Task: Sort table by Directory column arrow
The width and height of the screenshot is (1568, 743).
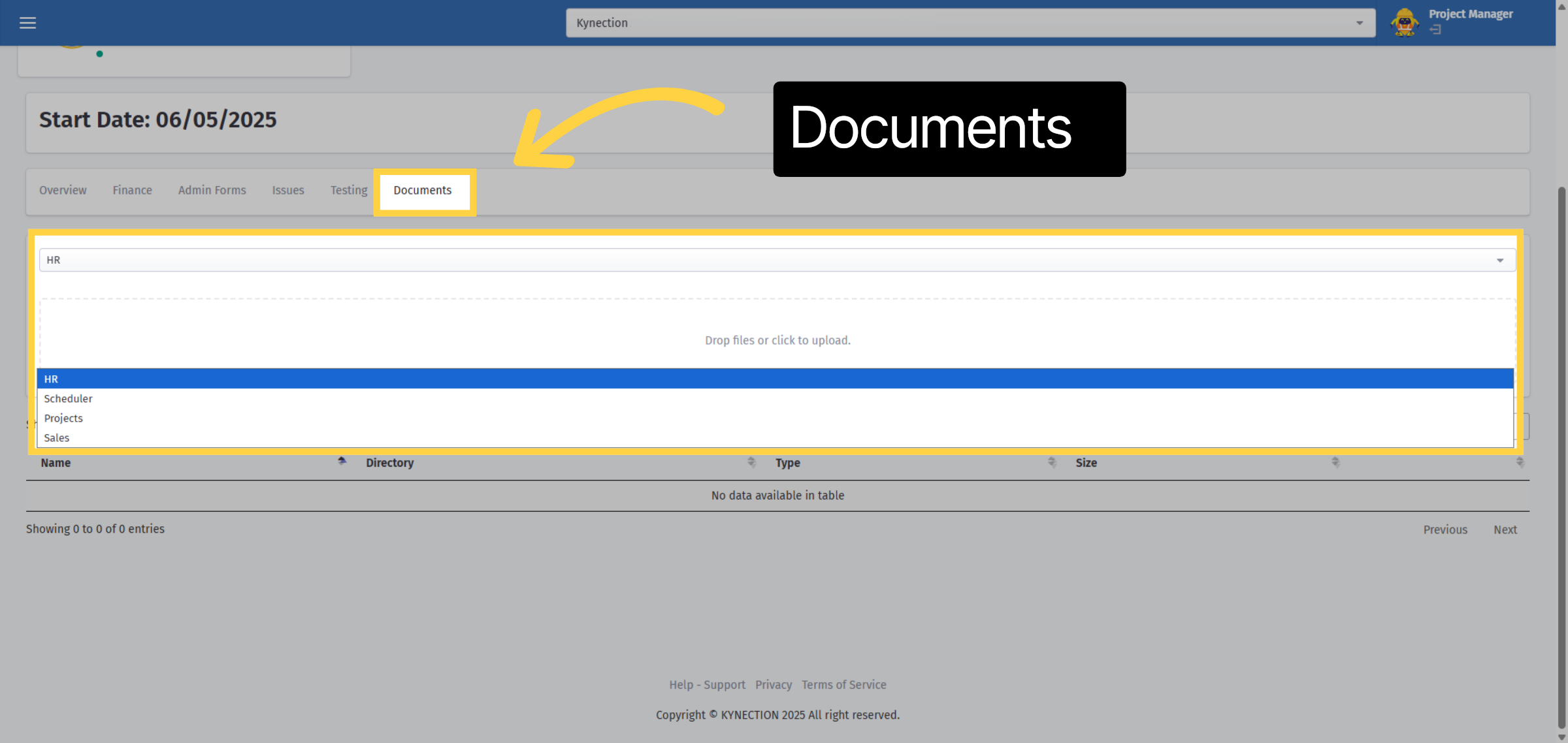Action: 751,462
